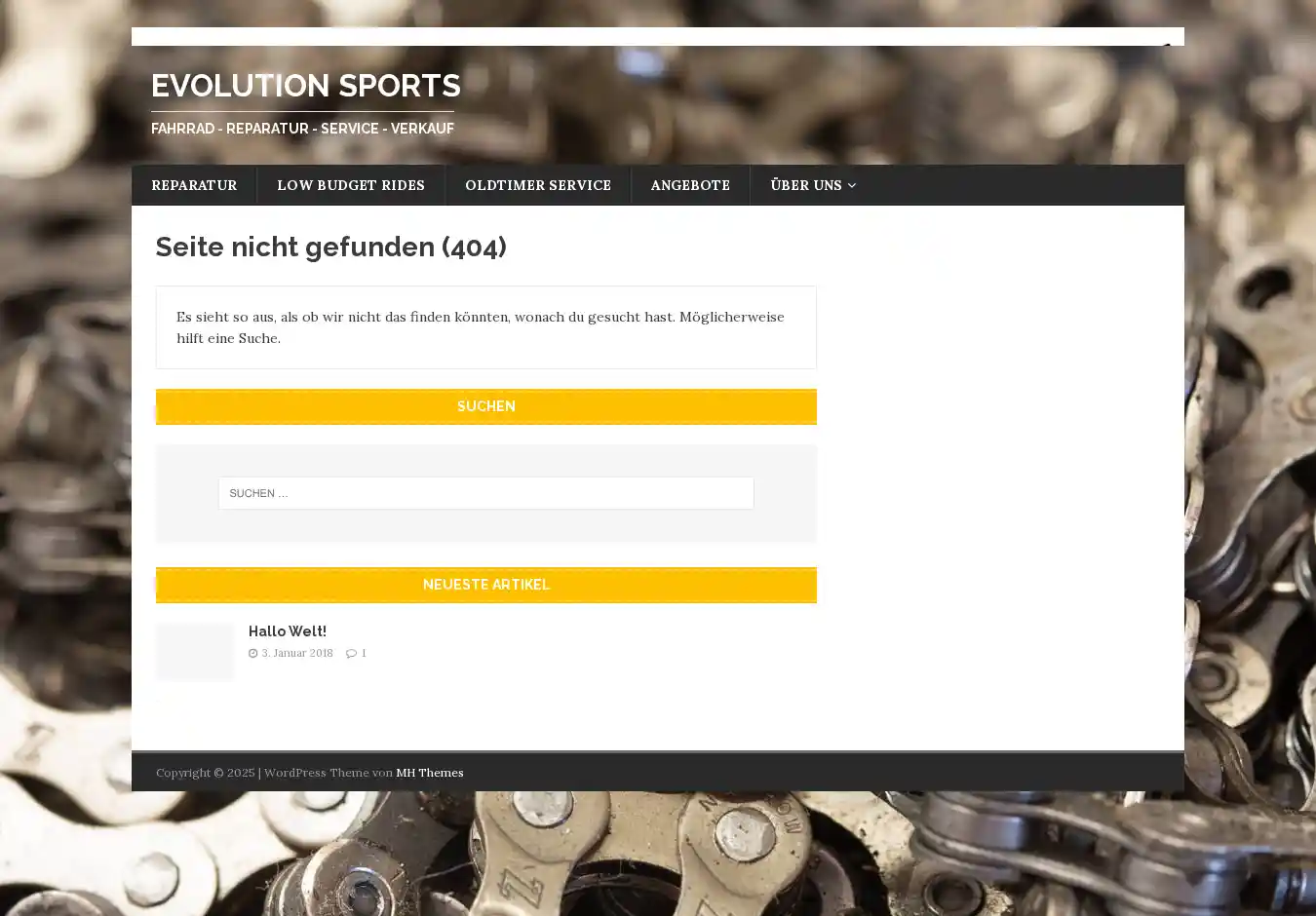Click the comment bubble icon under Hallo Welt!
This screenshot has height=916, width=1316.
tap(351, 654)
